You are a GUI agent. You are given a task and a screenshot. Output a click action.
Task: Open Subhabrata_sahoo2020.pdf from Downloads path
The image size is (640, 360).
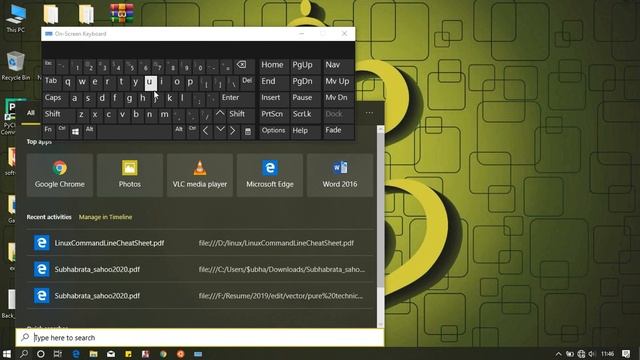pos(200,269)
